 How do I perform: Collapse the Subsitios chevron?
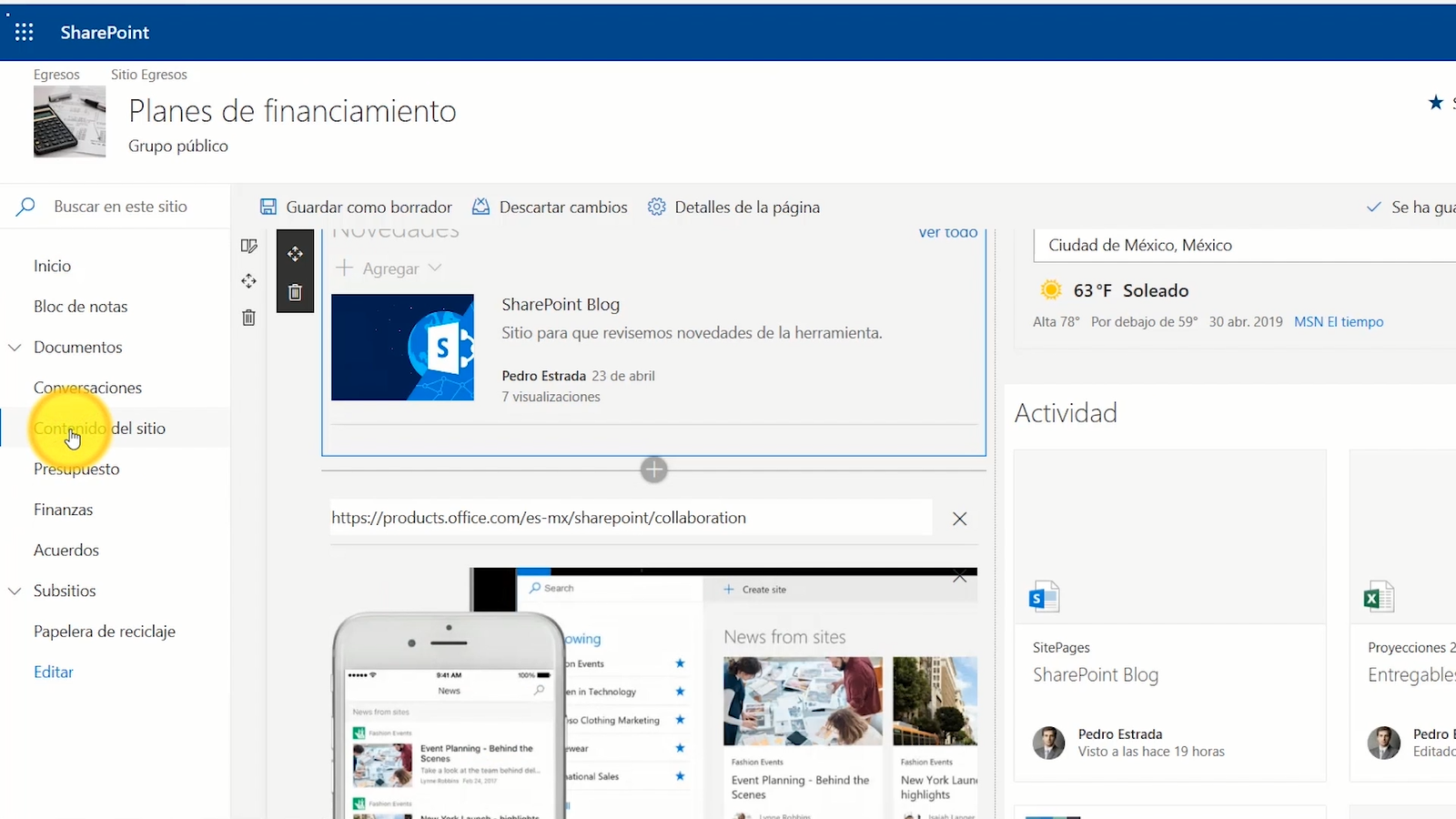coord(15,591)
